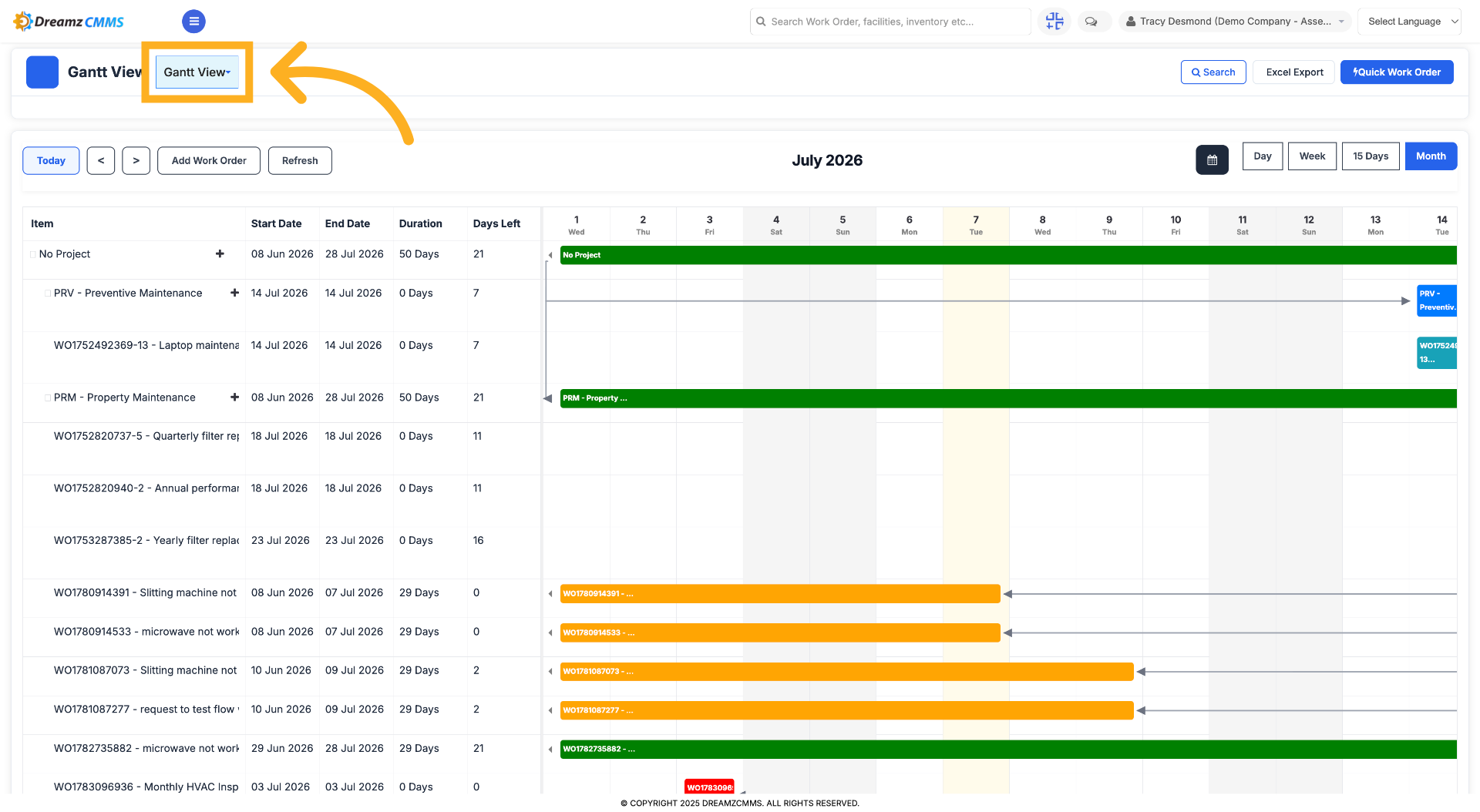This screenshot has height=812, width=1480.
Task: Click the magnifier icon in global search
Action: coord(761,22)
